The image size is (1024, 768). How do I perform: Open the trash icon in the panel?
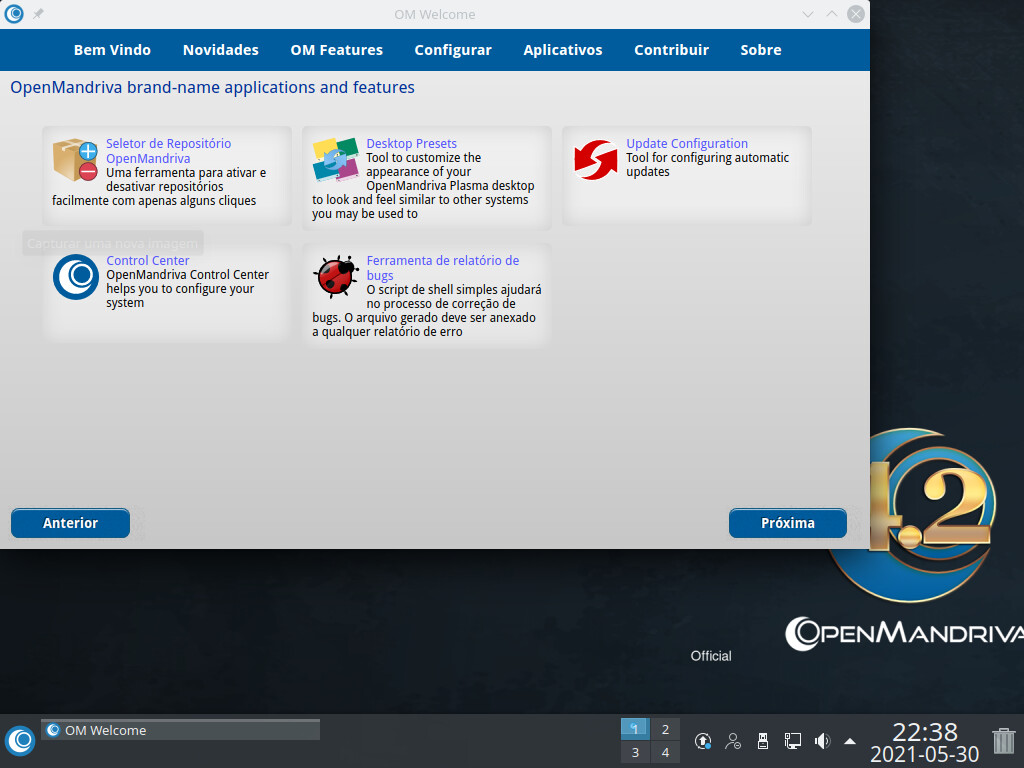(1004, 741)
